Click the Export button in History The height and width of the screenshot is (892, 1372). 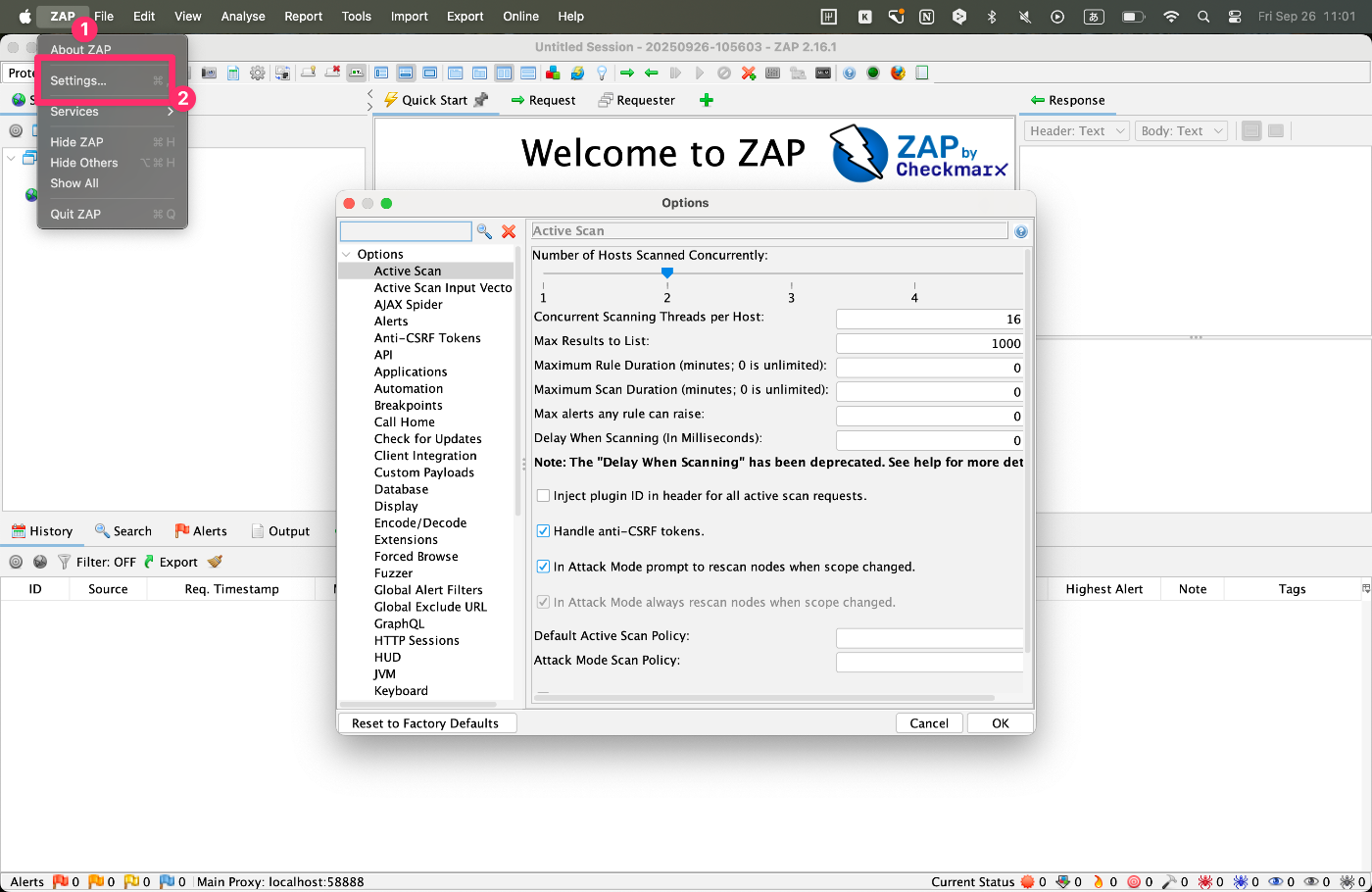coord(171,562)
